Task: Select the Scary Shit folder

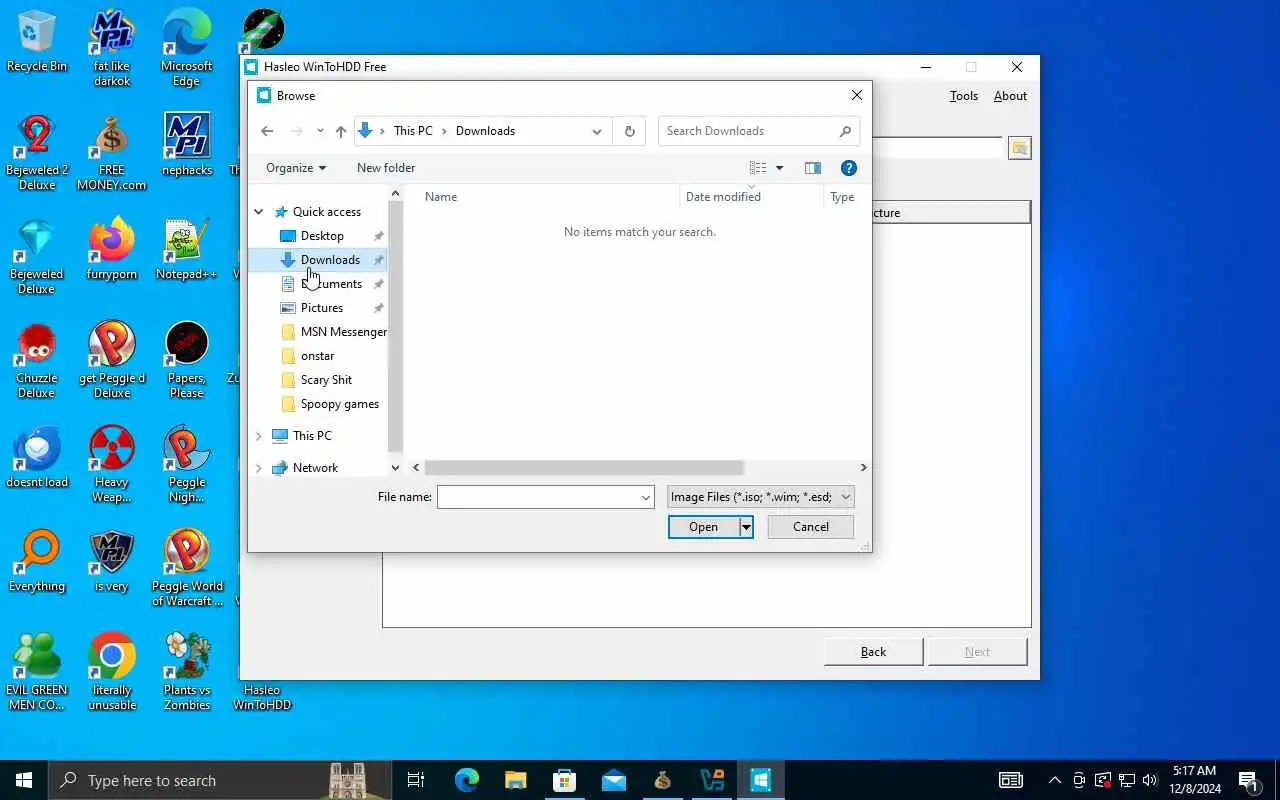Action: [x=326, y=380]
